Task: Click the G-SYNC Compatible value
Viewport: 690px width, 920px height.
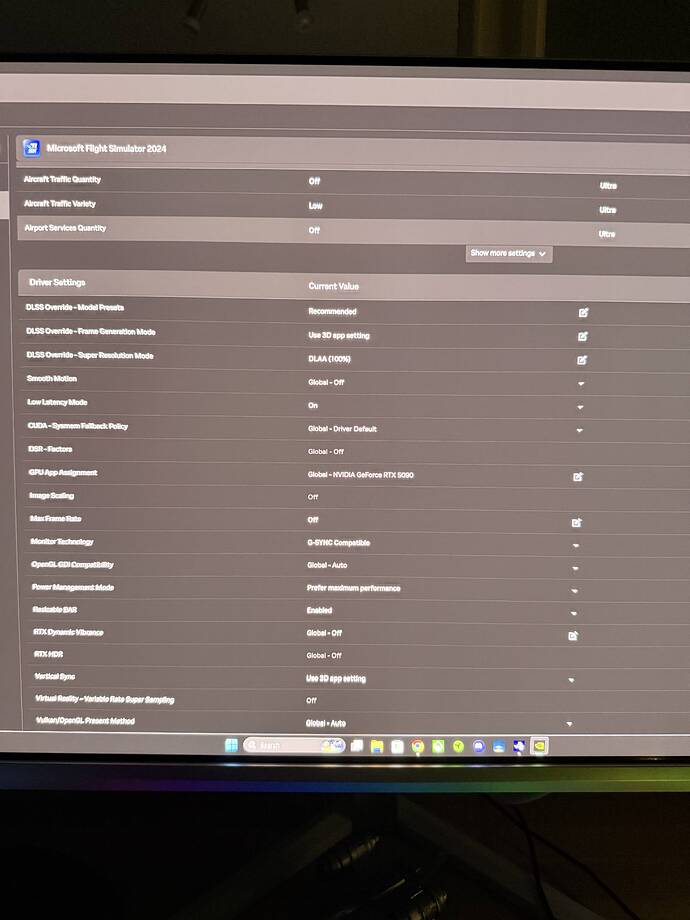Action: pyautogui.click(x=339, y=543)
